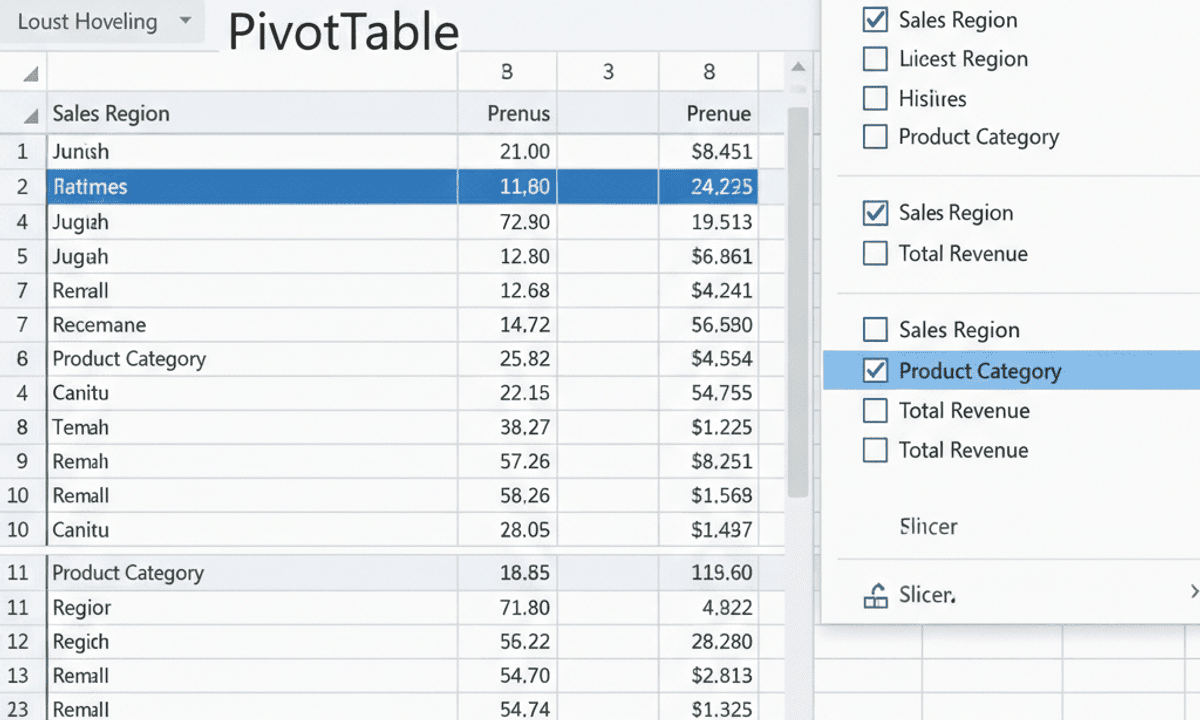The height and width of the screenshot is (720, 1200).
Task: Check the last Total Revenue checkbox
Action: pyautogui.click(x=874, y=450)
